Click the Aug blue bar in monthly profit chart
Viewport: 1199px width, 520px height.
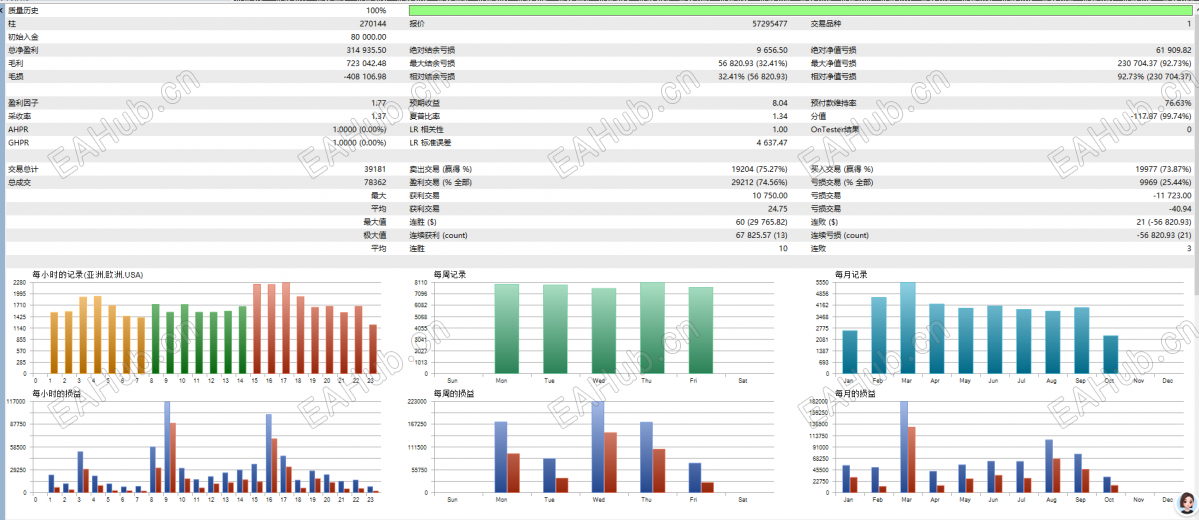coord(1049,466)
